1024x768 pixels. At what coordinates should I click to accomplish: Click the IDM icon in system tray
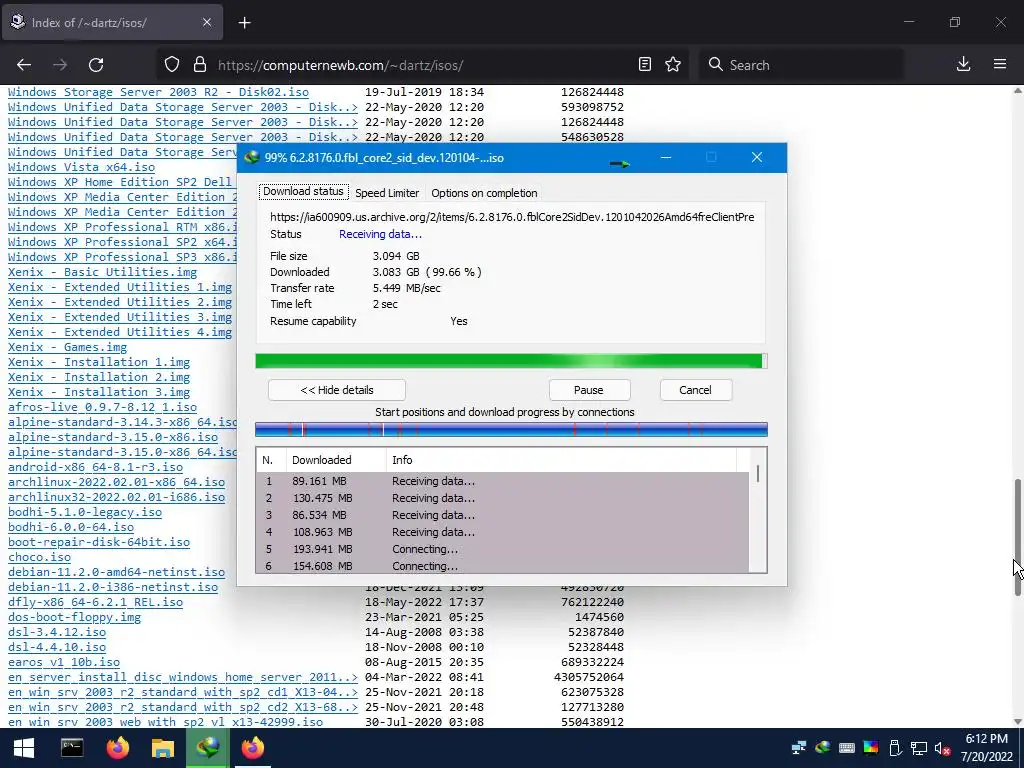tap(822, 748)
